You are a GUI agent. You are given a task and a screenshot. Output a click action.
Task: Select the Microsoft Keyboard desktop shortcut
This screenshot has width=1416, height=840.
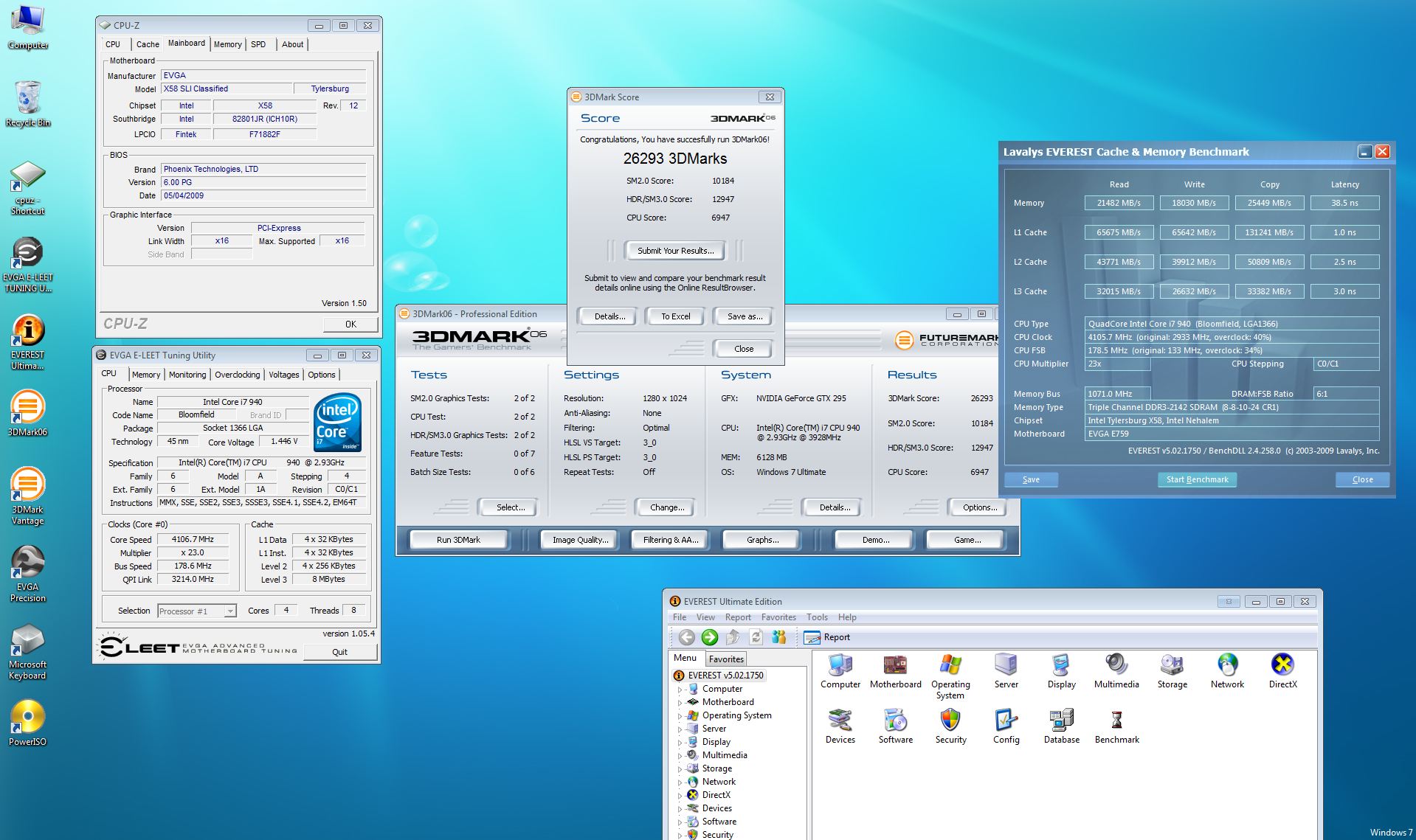[28, 652]
